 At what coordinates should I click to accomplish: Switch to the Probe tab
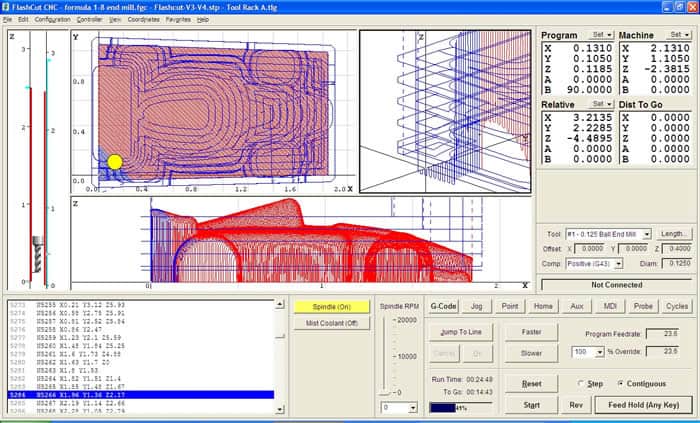643,306
